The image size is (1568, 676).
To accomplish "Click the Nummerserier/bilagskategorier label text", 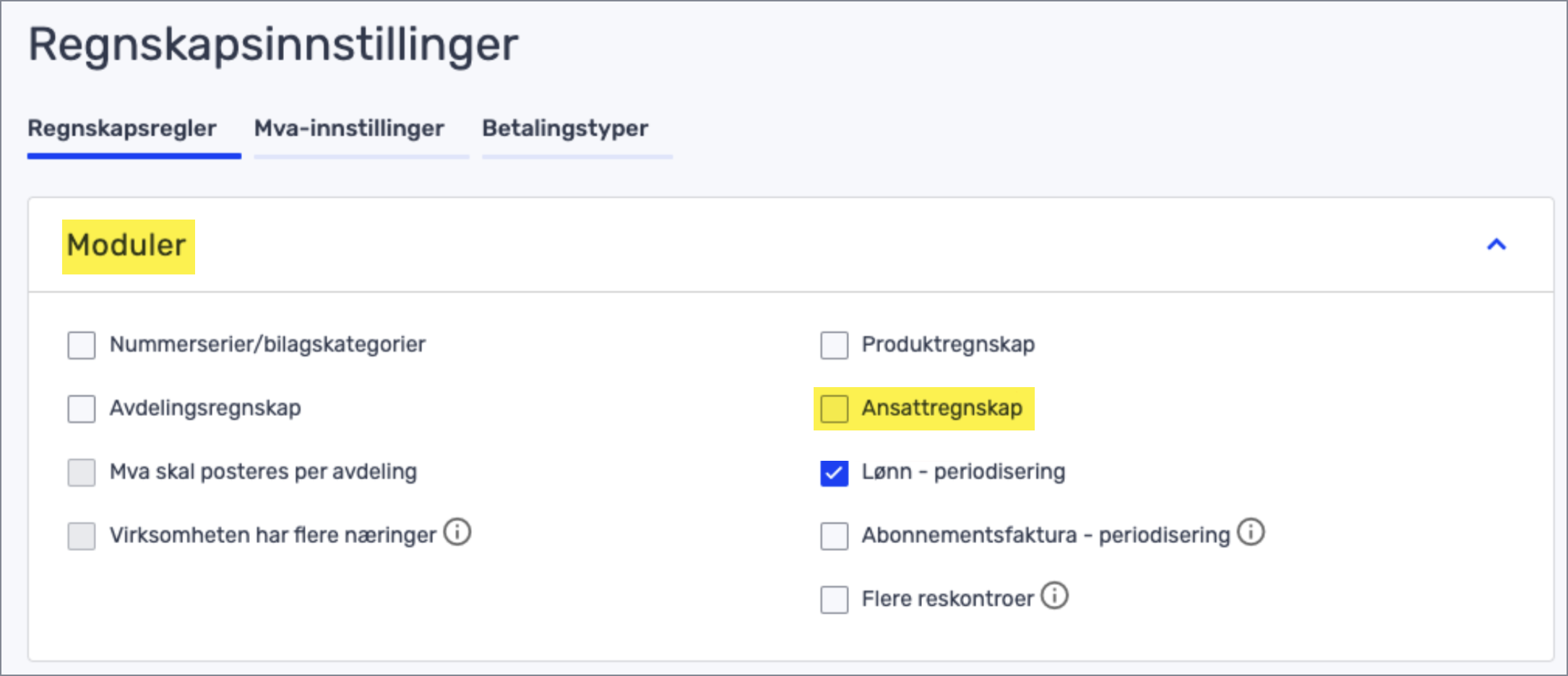I will 267,344.
